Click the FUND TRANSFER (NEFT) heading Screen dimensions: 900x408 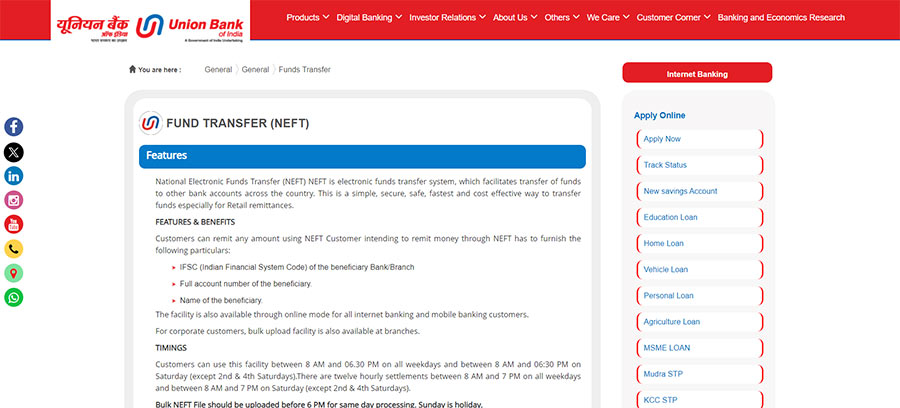(238, 123)
